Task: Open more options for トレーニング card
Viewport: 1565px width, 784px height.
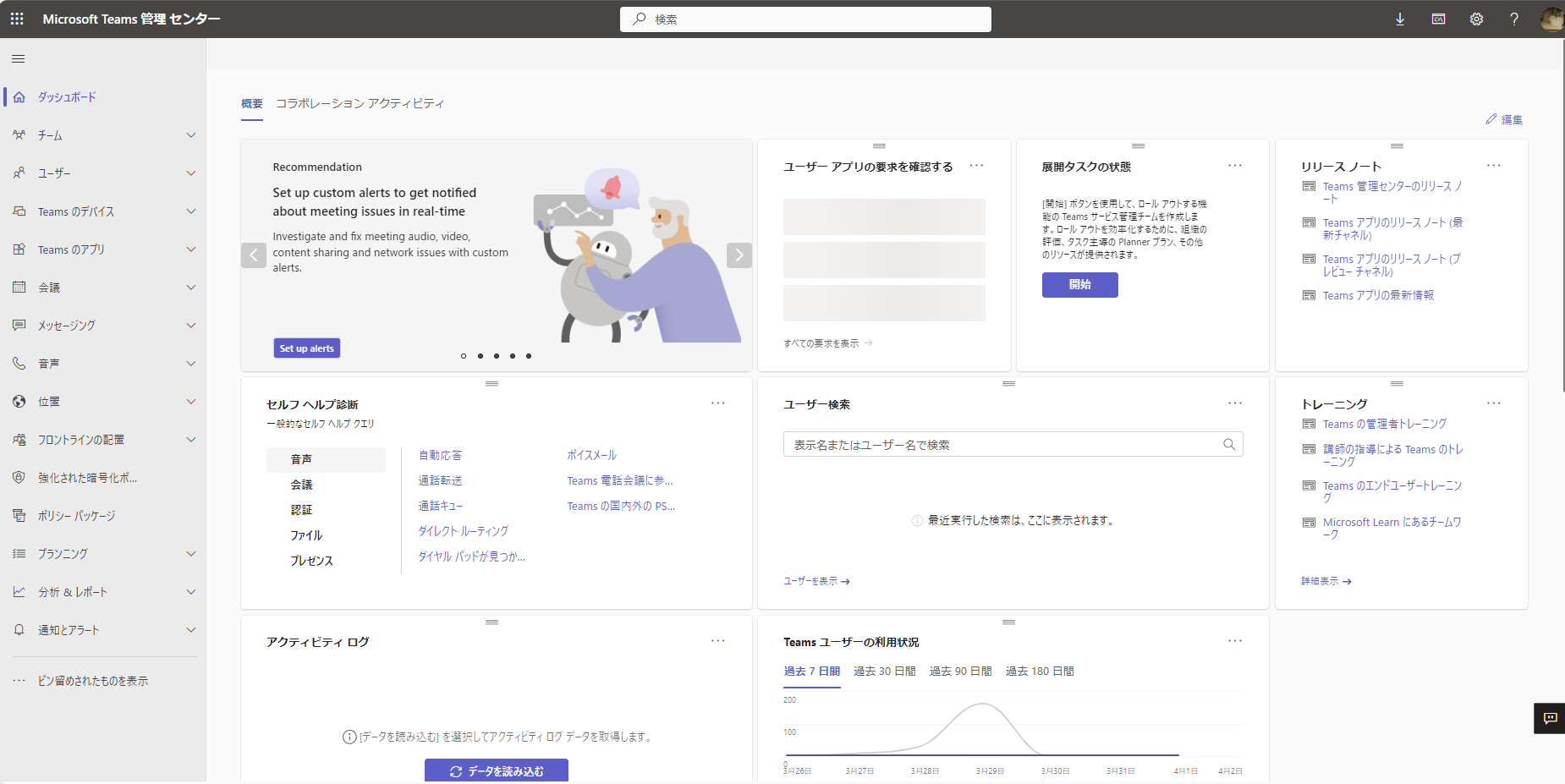Action: pyautogui.click(x=1494, y=403)
